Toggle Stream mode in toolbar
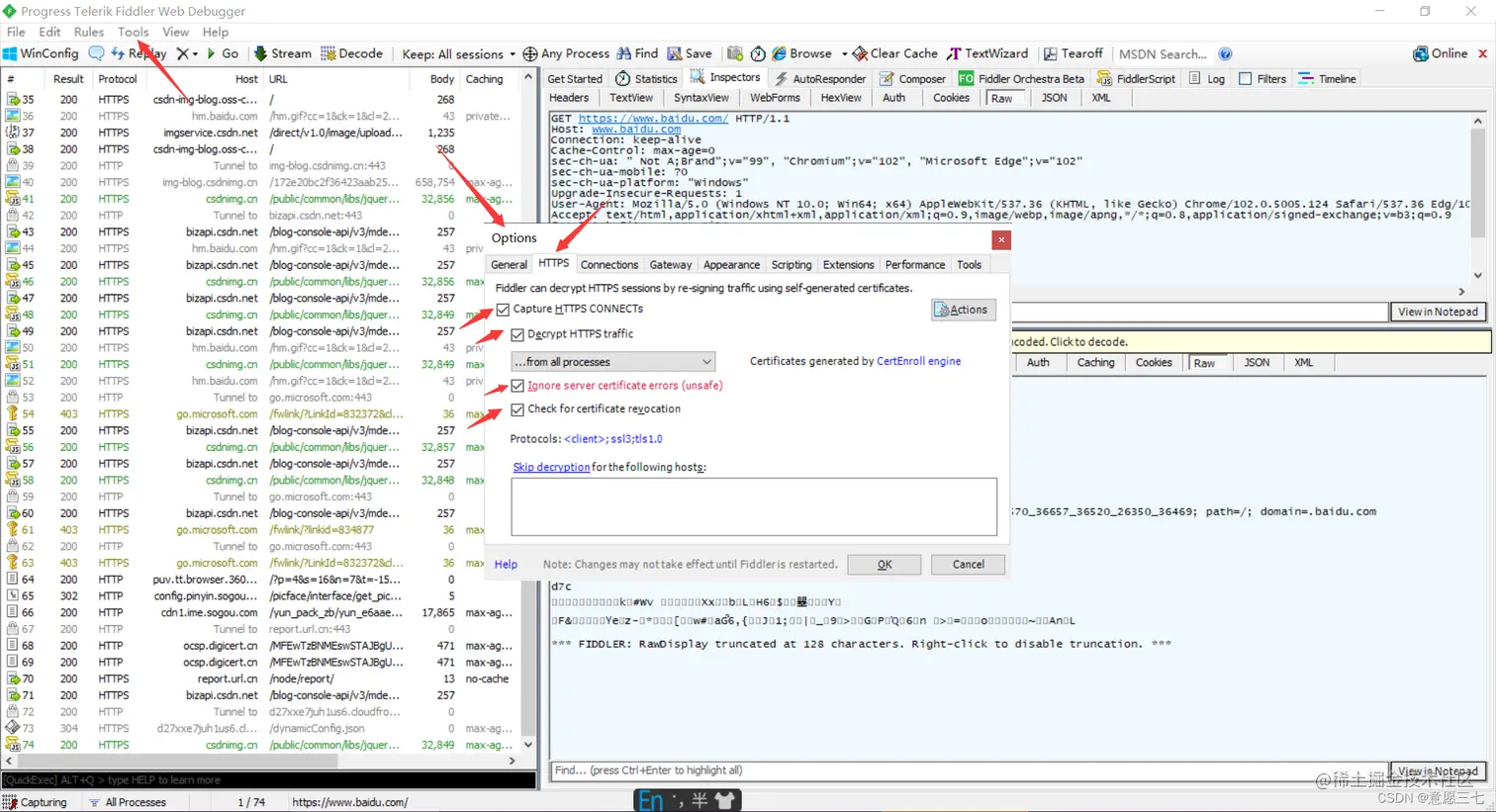 tap(282, 53)
